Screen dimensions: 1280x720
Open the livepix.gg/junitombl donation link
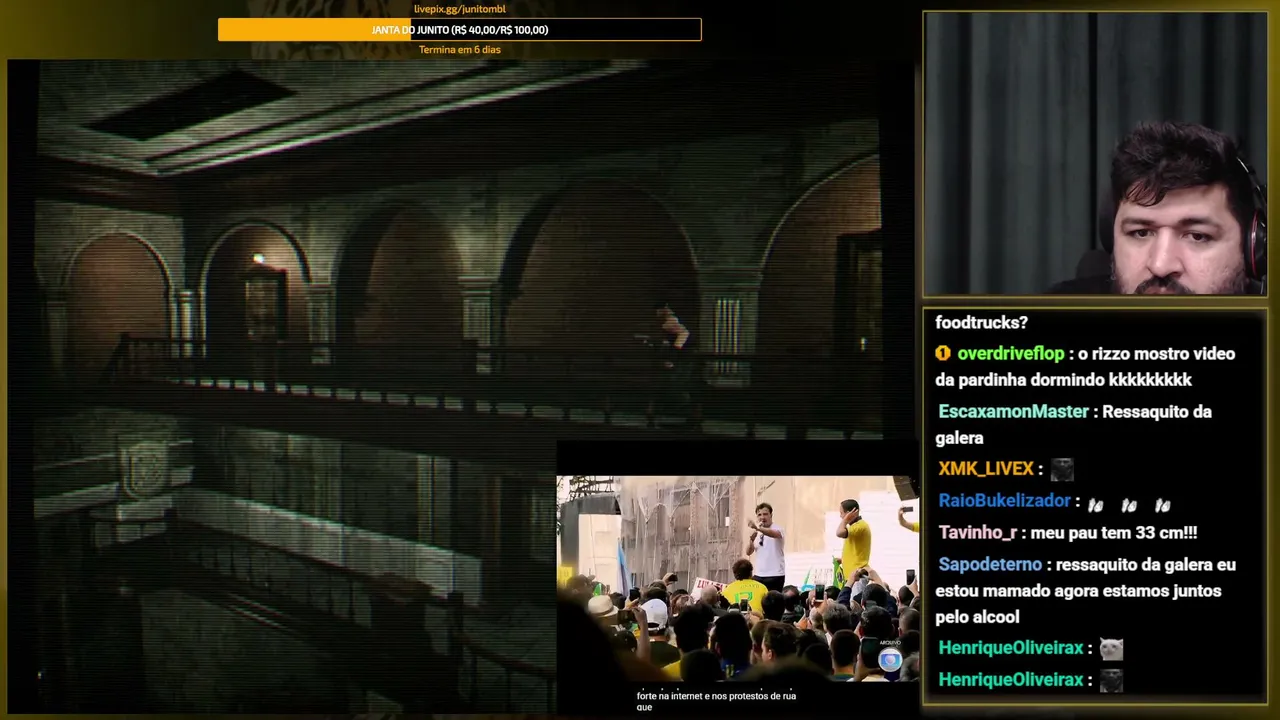click(x=460, y=9)
